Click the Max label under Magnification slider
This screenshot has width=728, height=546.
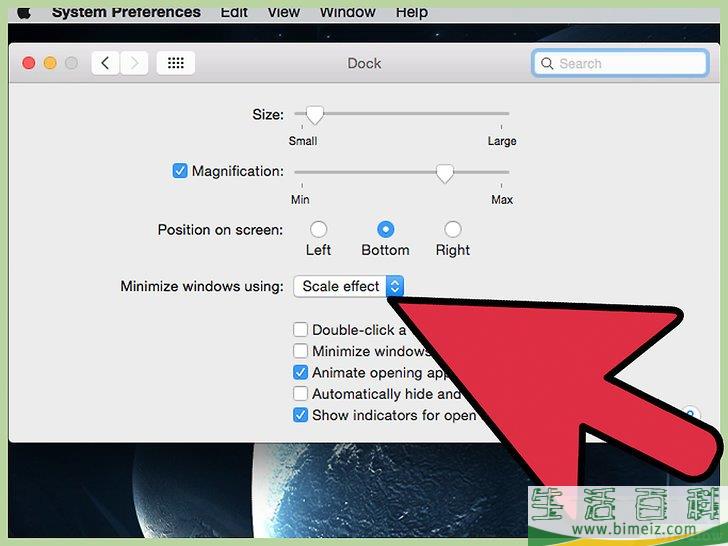pos(502,200)
